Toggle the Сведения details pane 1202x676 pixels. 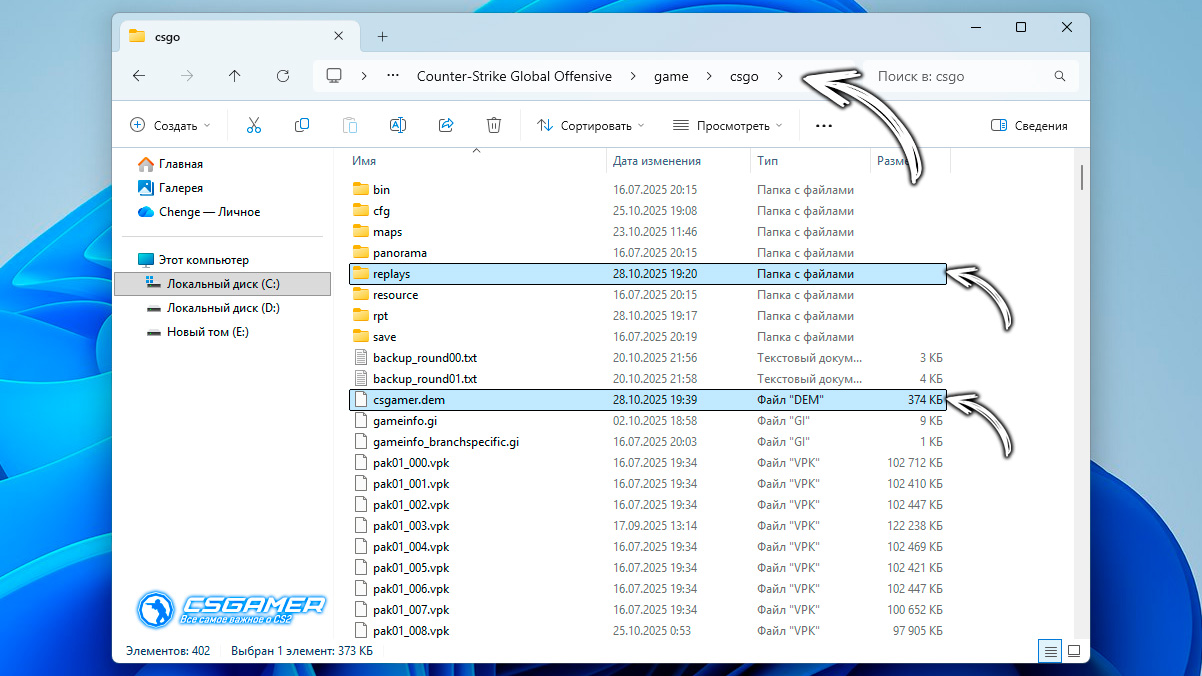click(x=1029, y=126)
